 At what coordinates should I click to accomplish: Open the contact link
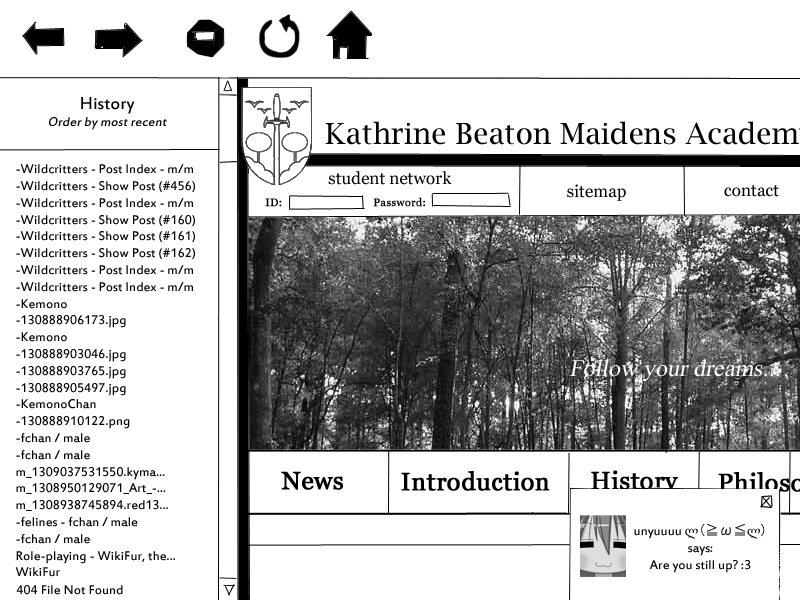pos(750,191)
